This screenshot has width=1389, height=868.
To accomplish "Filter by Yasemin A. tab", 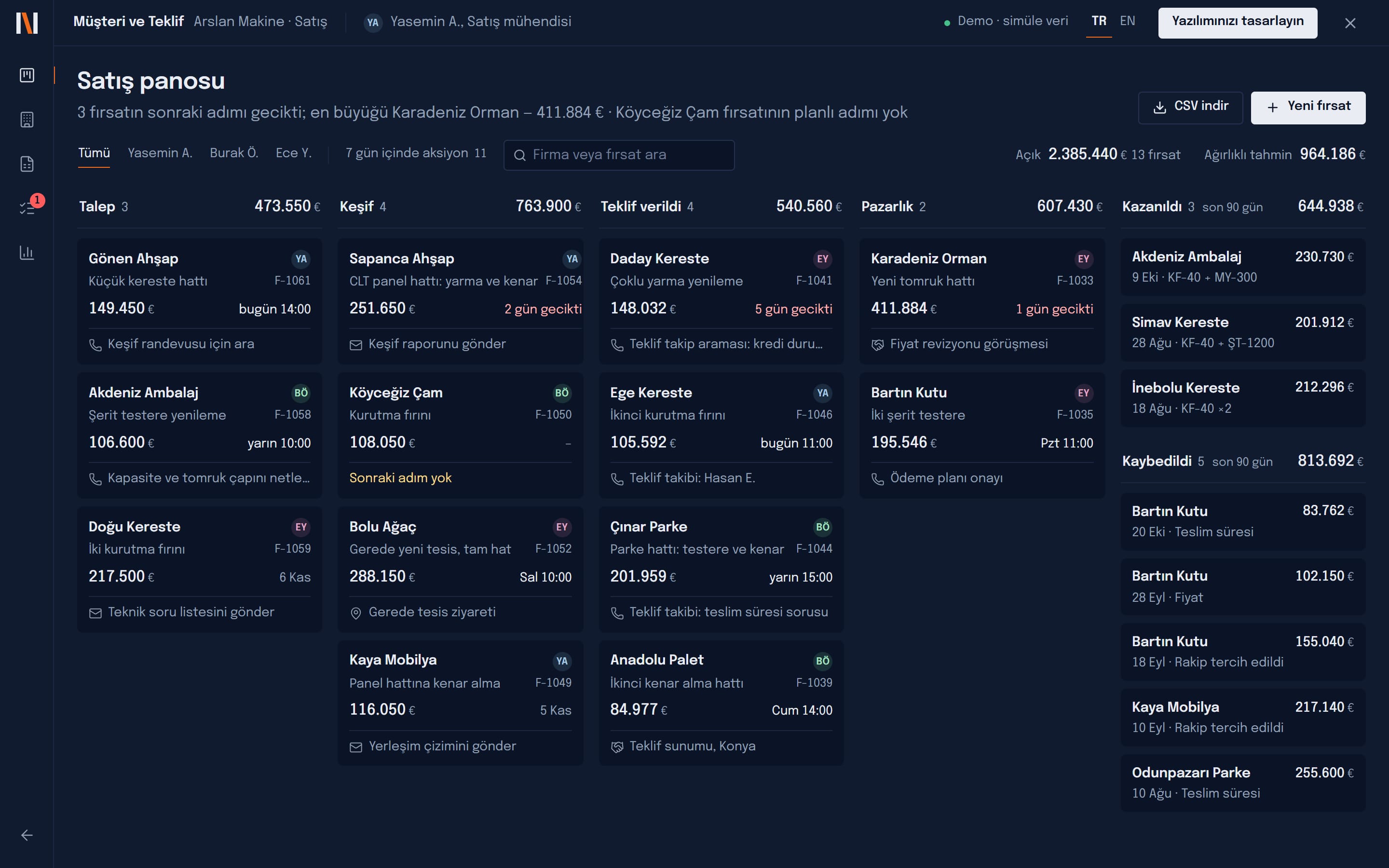I will tap(160, 153).
